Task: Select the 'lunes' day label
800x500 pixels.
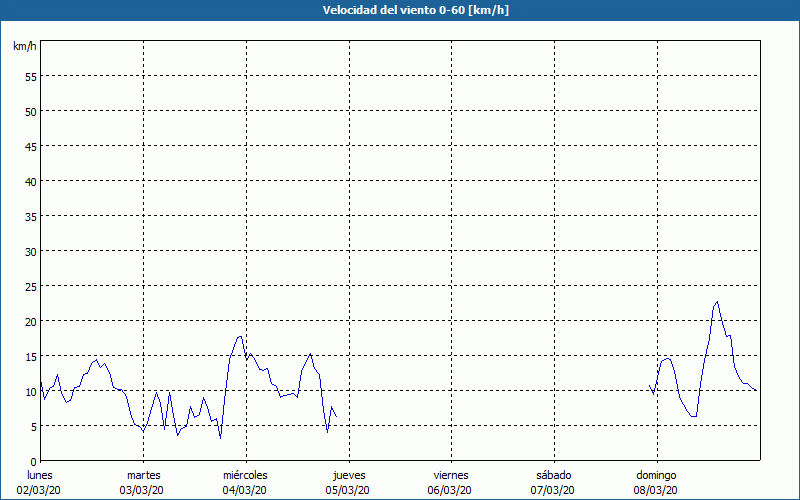Action: pyautogui.click(x=40, y=475)
